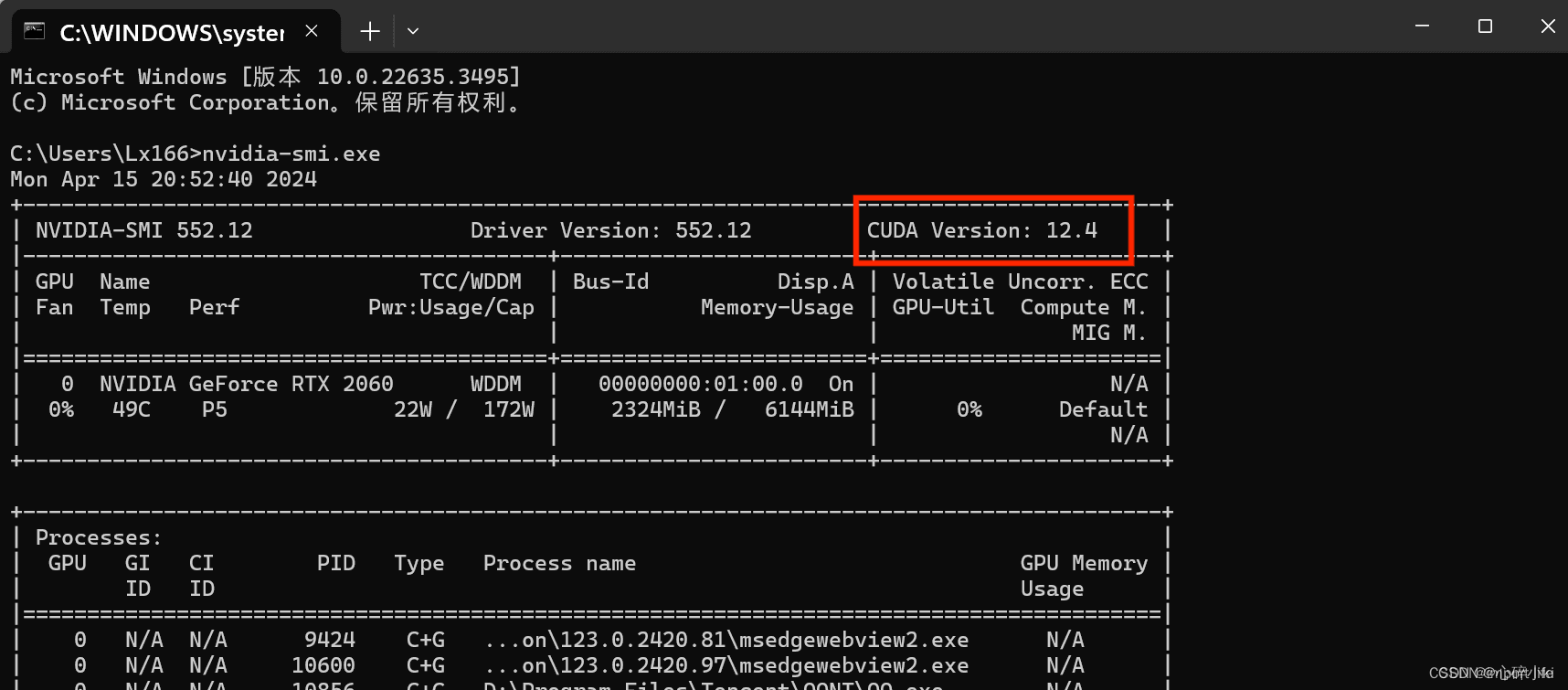This screenshot has width=1568, height=690.
Task: Click PID '10600' in process list
Action: [x=323, y=665]
